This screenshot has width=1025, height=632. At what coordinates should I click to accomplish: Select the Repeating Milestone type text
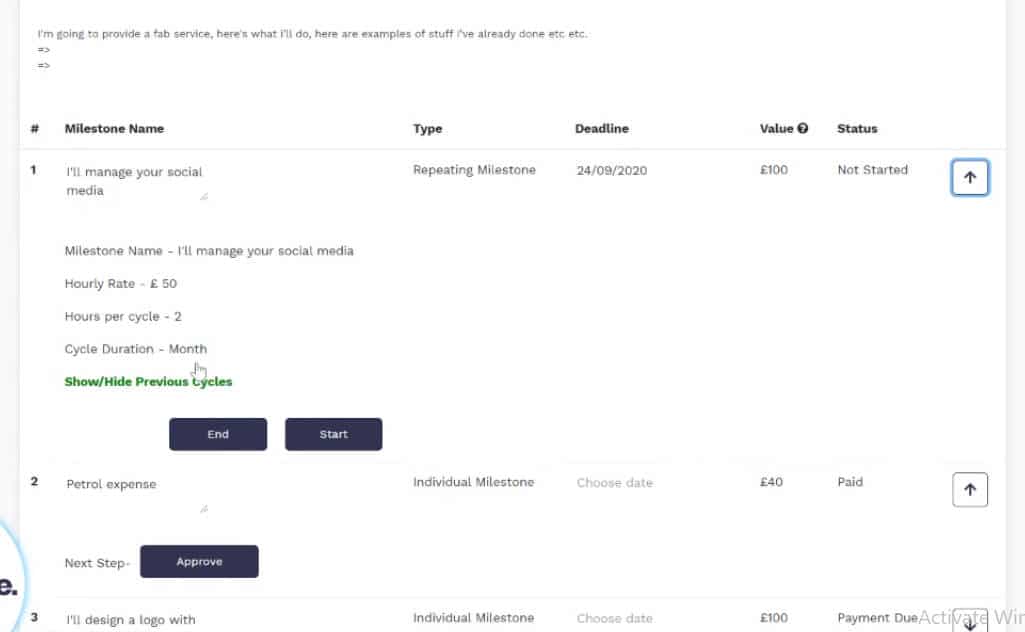tap(475, 170)
